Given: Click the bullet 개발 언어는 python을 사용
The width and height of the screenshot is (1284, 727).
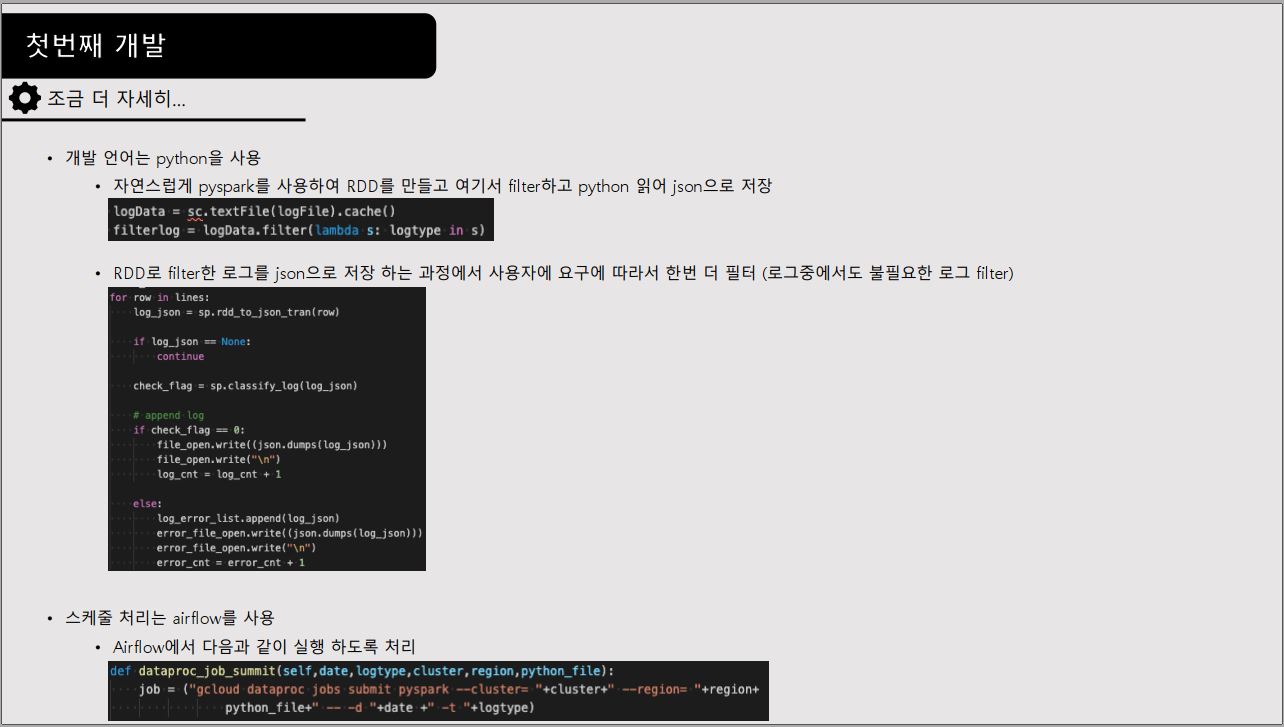Looking at the screenshot, I should [163, 158].
